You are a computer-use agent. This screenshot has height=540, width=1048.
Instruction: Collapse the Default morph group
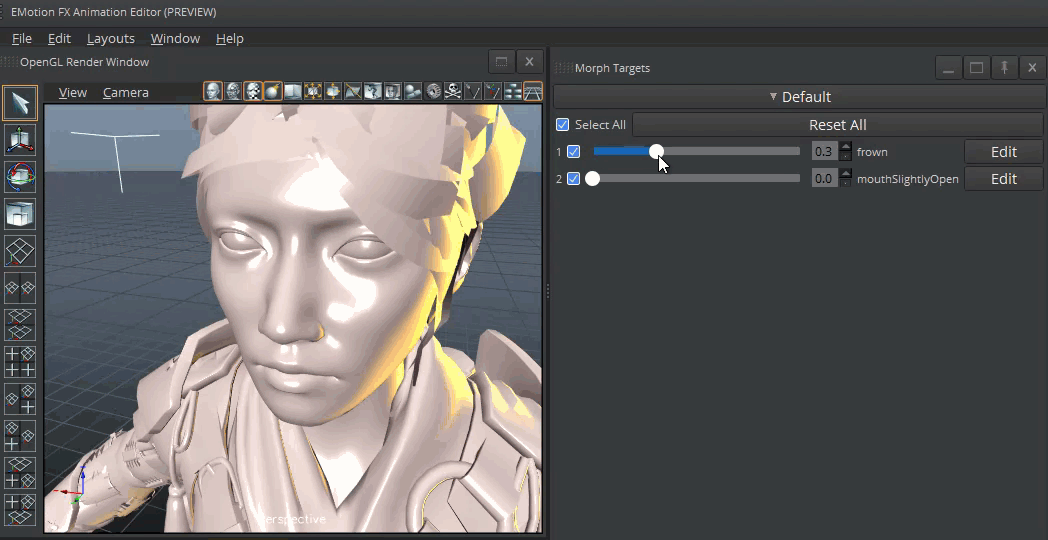[798, 97]
